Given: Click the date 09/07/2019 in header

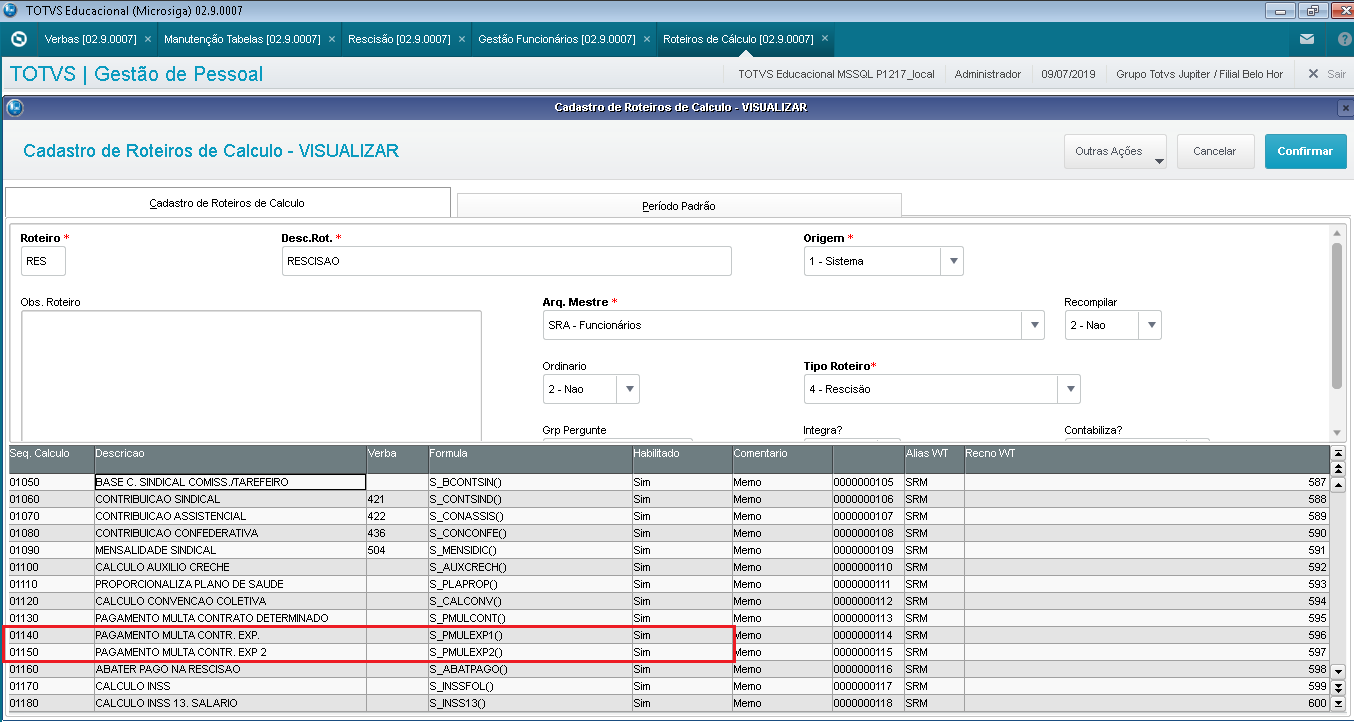Looking at the screenshot, I should 1068,74.
